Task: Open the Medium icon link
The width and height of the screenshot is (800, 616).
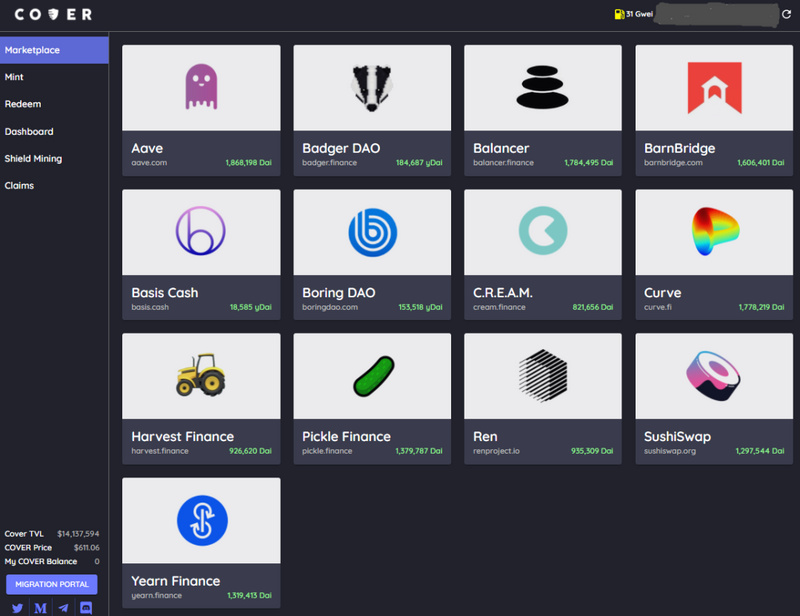Action: pyautogui.click(x=40, y=608)
